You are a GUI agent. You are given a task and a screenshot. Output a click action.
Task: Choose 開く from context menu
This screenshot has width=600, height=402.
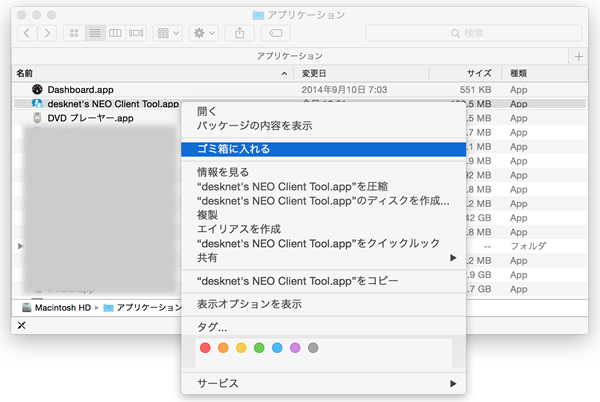click(323, 111)
